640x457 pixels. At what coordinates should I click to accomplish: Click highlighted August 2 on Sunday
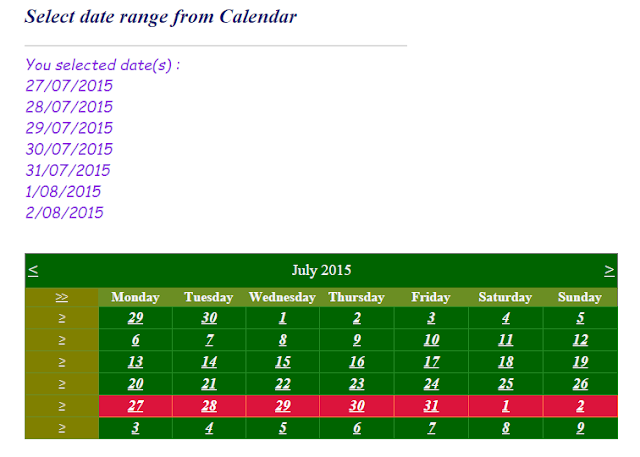(580, 406)
